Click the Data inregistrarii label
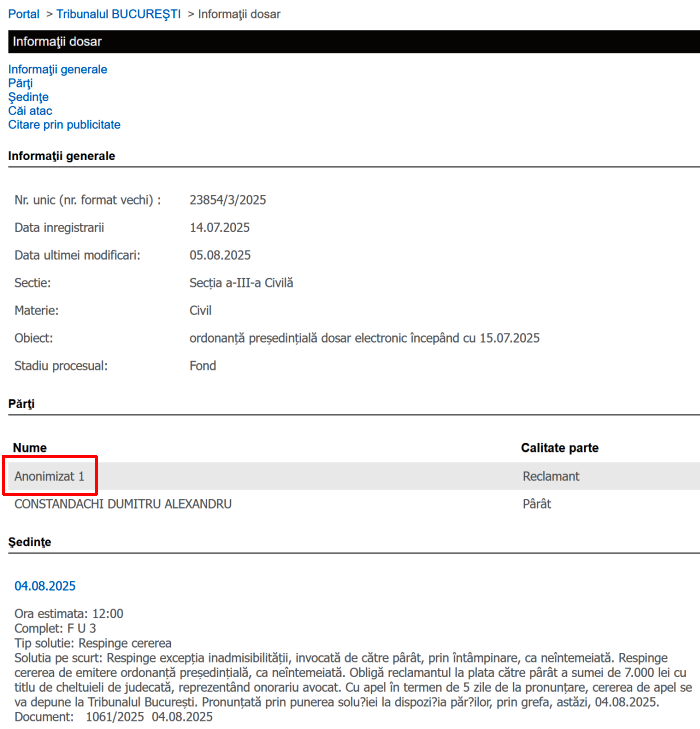Image resolution: width=700 pixels, height=729 pixels. tap(59, 227)
